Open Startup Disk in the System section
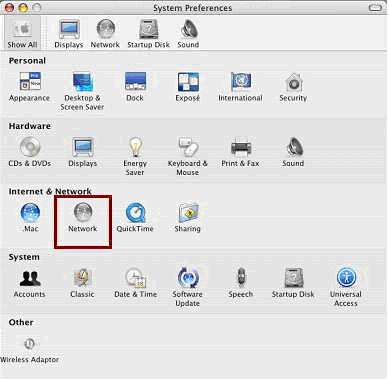Viewport: 389px width, 381px height. coord(293,283)
